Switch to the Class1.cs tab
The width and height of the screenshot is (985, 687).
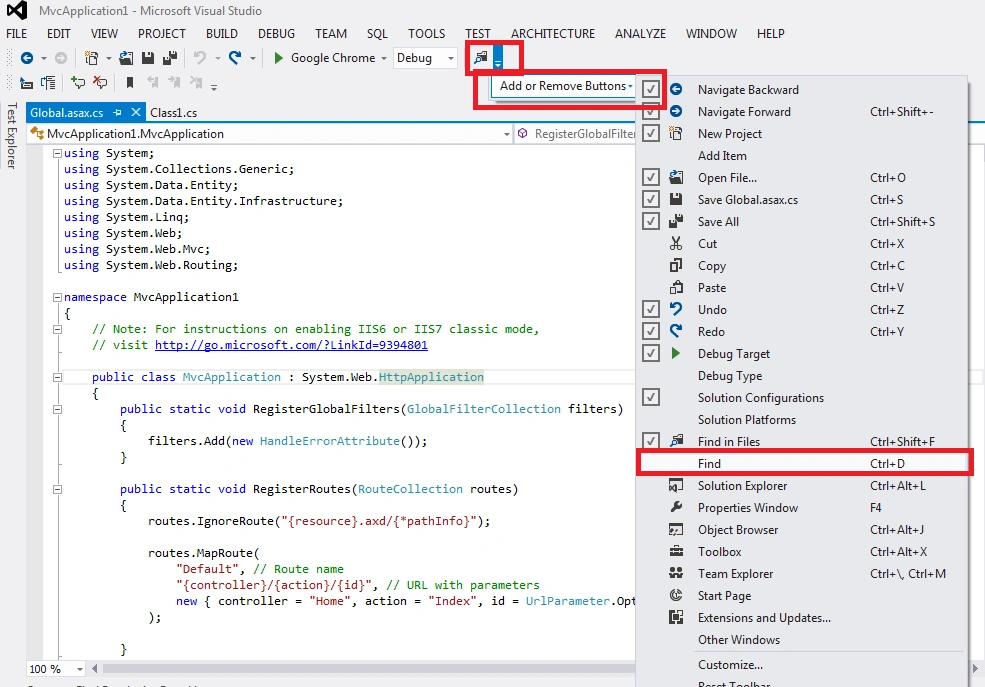pyautogui.click(x=173, y=113)
